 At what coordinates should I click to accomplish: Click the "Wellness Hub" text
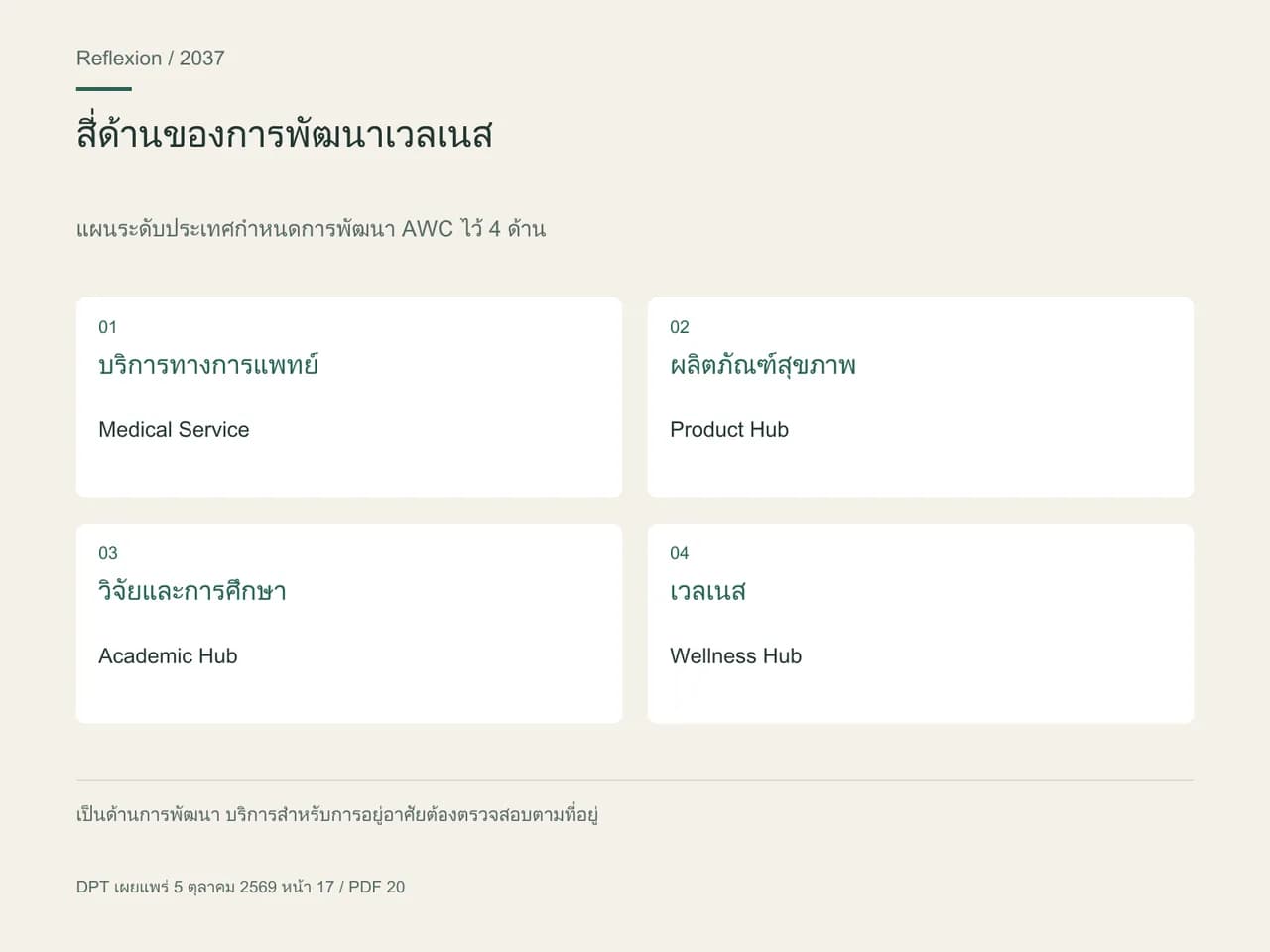[735, 656]
